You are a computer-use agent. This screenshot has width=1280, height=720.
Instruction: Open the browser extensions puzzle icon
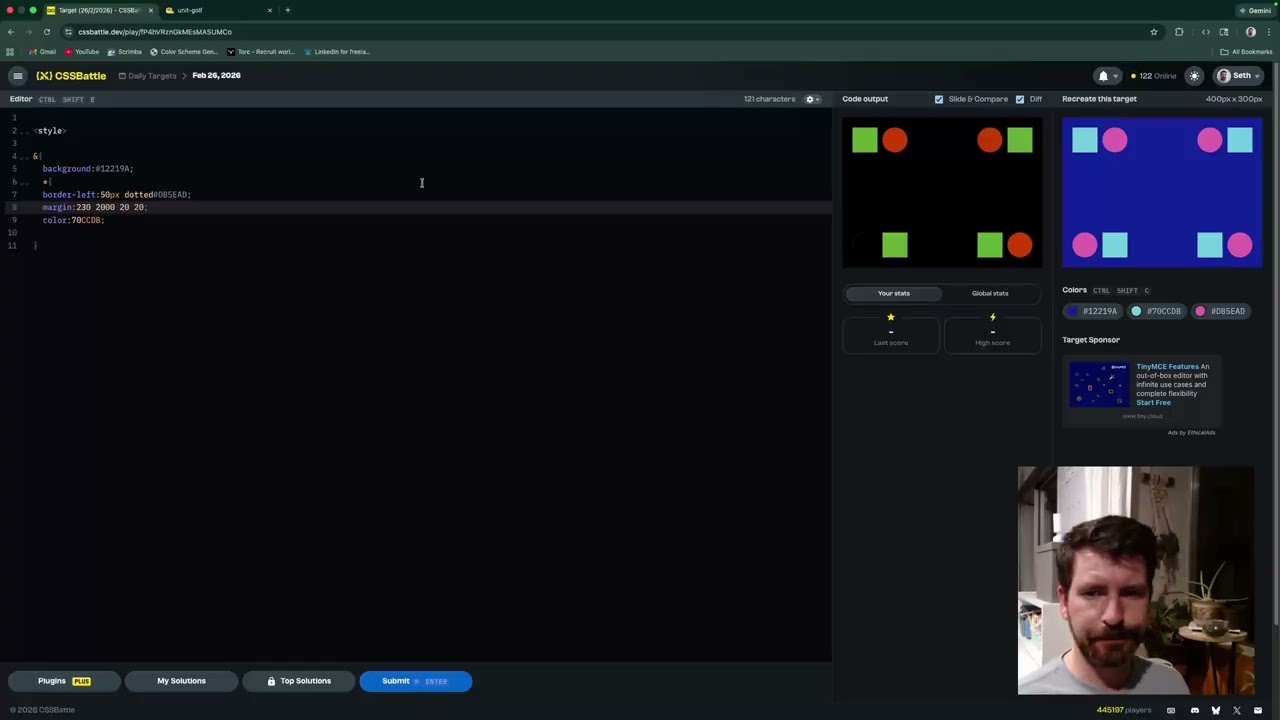[1179, 32]
